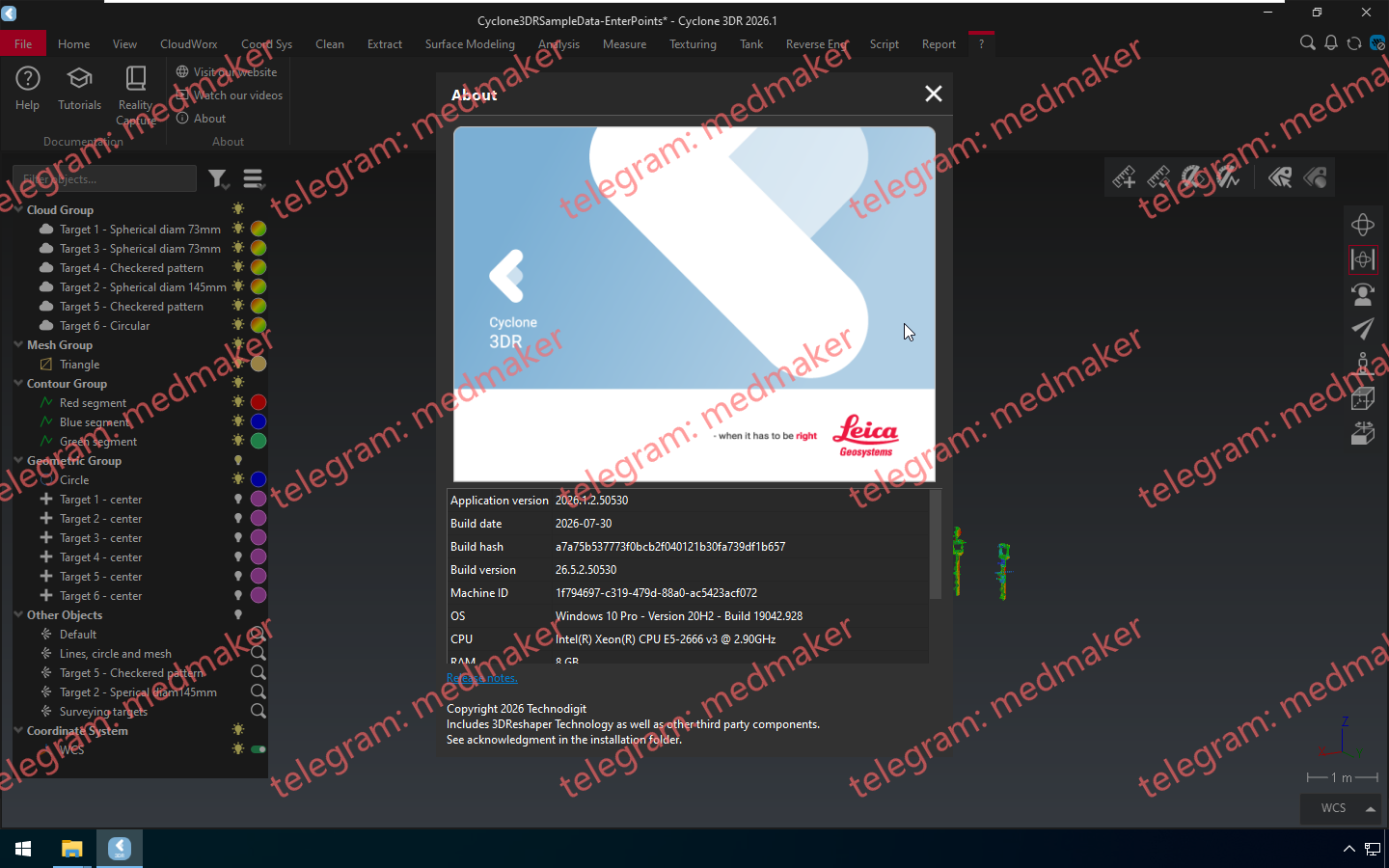Toggle visibility bulb for Geometric Group
1389x868 pixels.
coord(238,460)
